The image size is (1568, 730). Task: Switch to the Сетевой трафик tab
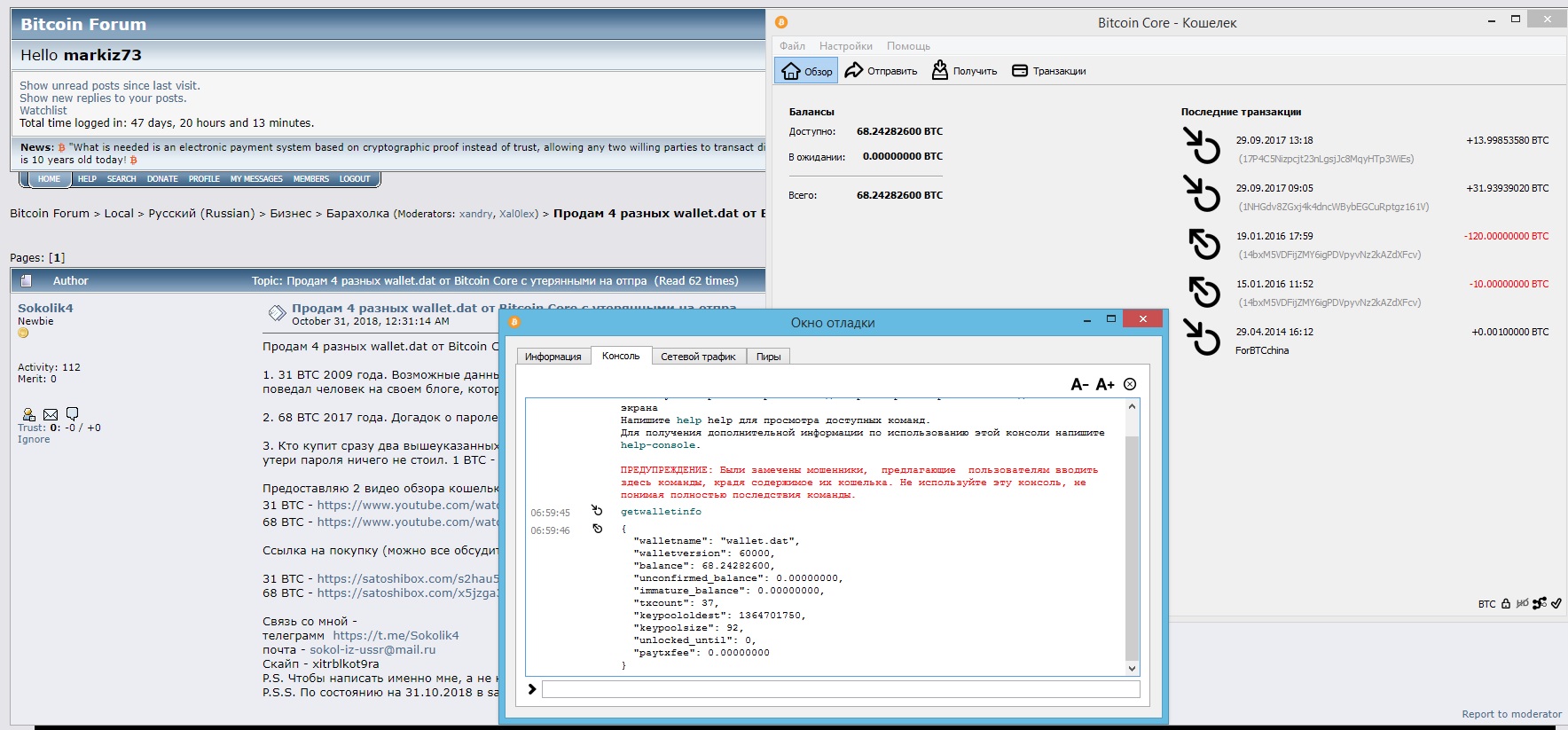pyautogui.click(x=698, y=357)
